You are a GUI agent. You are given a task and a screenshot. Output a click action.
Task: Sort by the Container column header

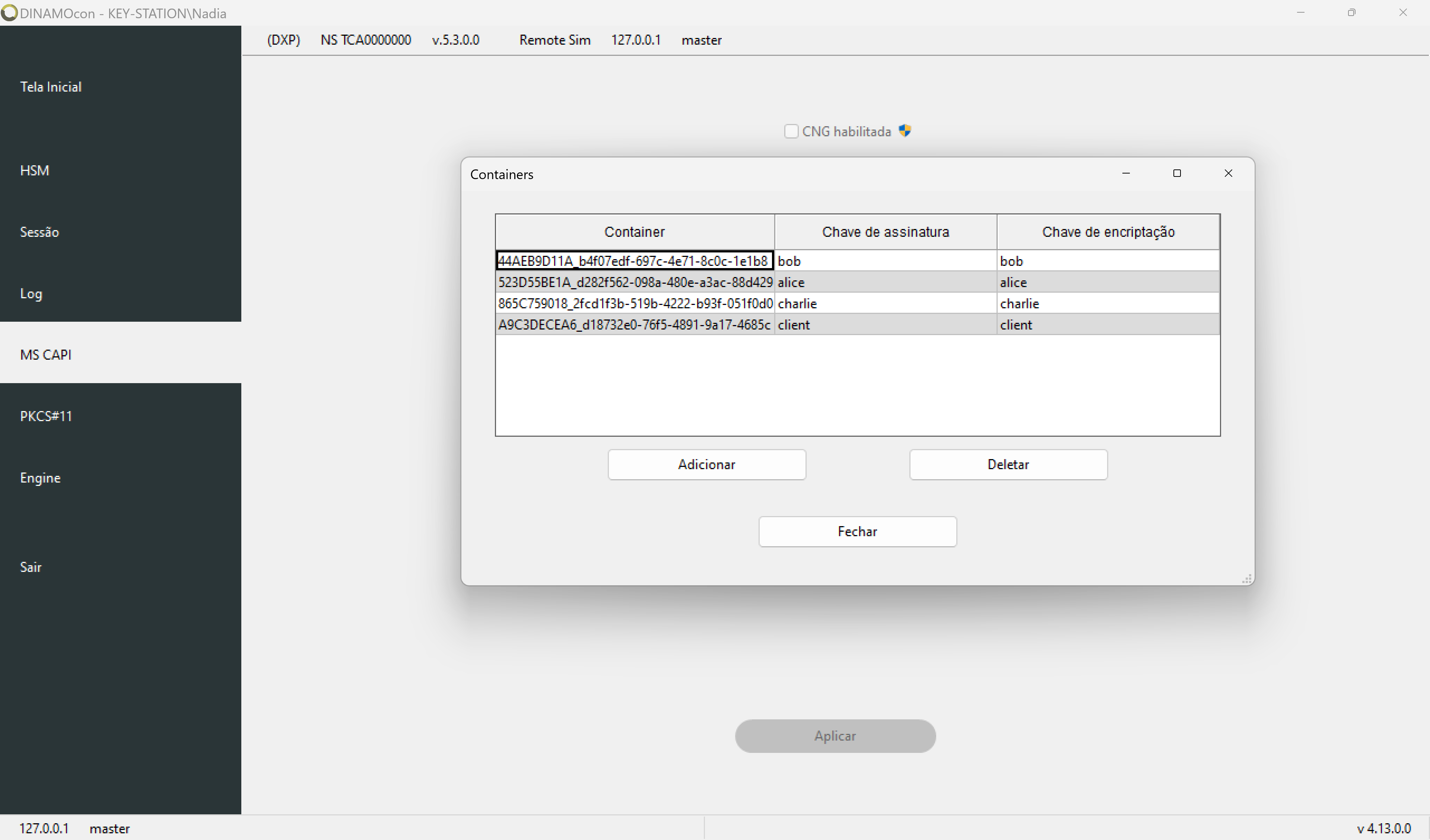click(635, 232)
